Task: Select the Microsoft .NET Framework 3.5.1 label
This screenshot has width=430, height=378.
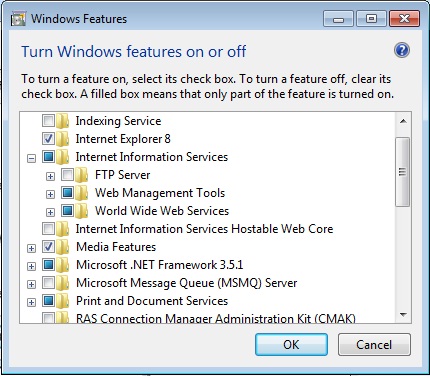Action: [x=160, y=265]
